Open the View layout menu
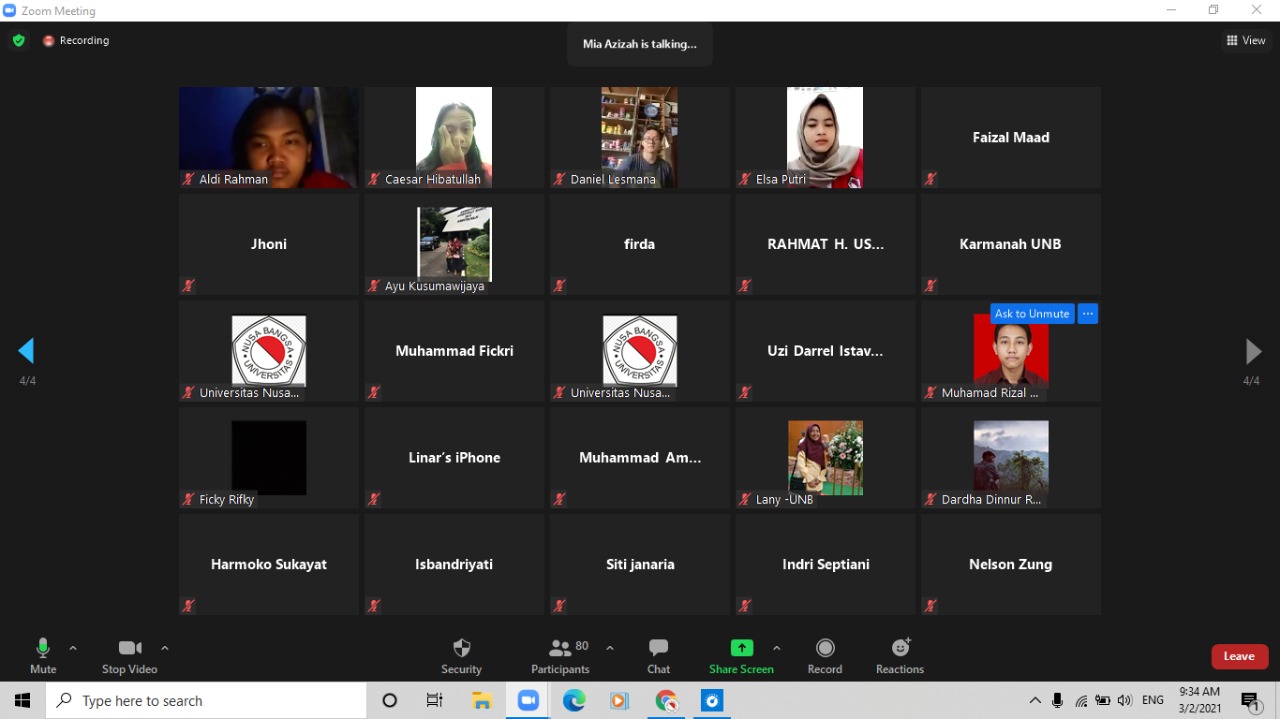Image resolution: width=1280 pixels, height=719 pixels. click(x=1246, y=41)
